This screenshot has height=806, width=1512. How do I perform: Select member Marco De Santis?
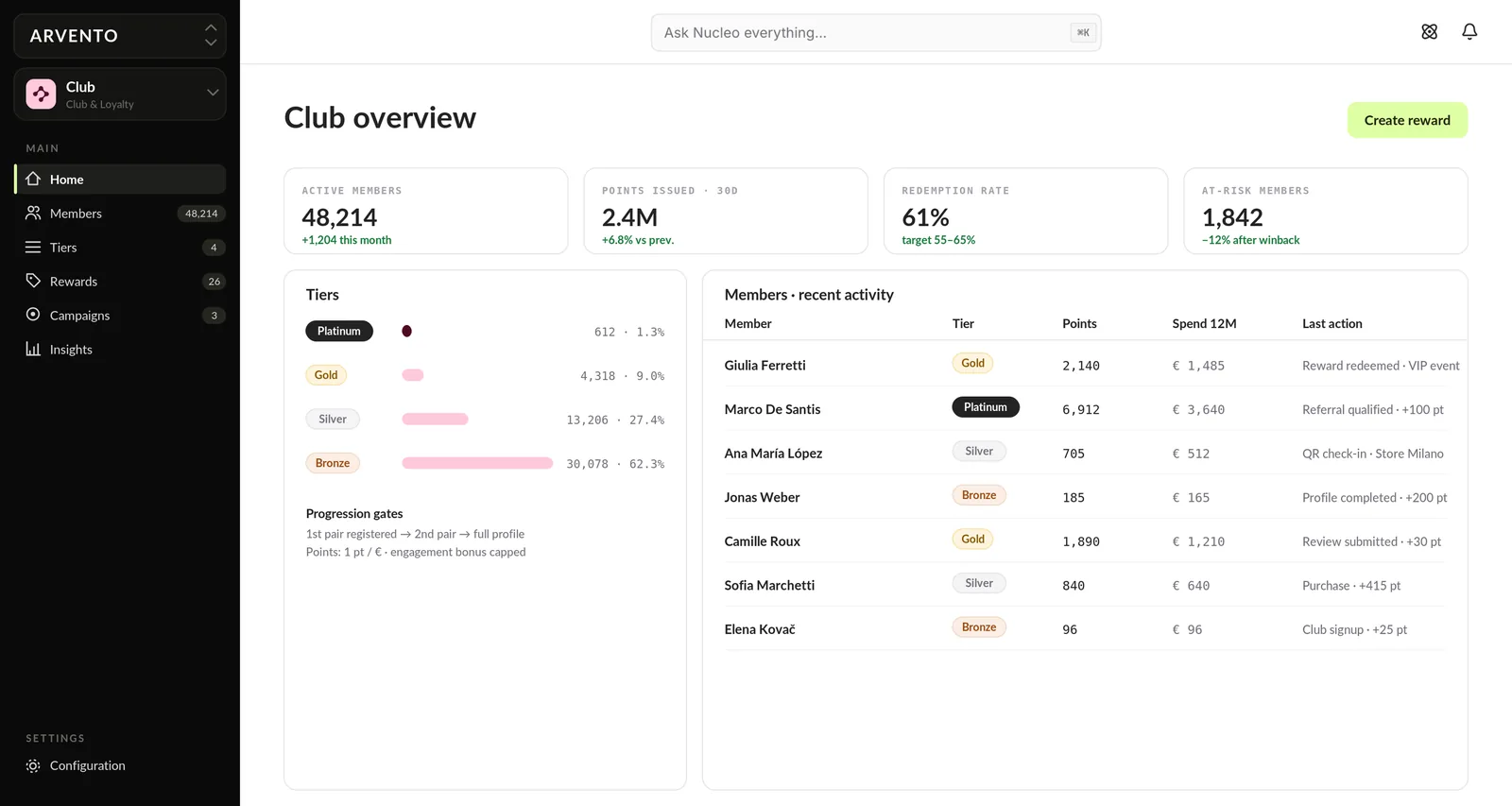coord(772,409)
